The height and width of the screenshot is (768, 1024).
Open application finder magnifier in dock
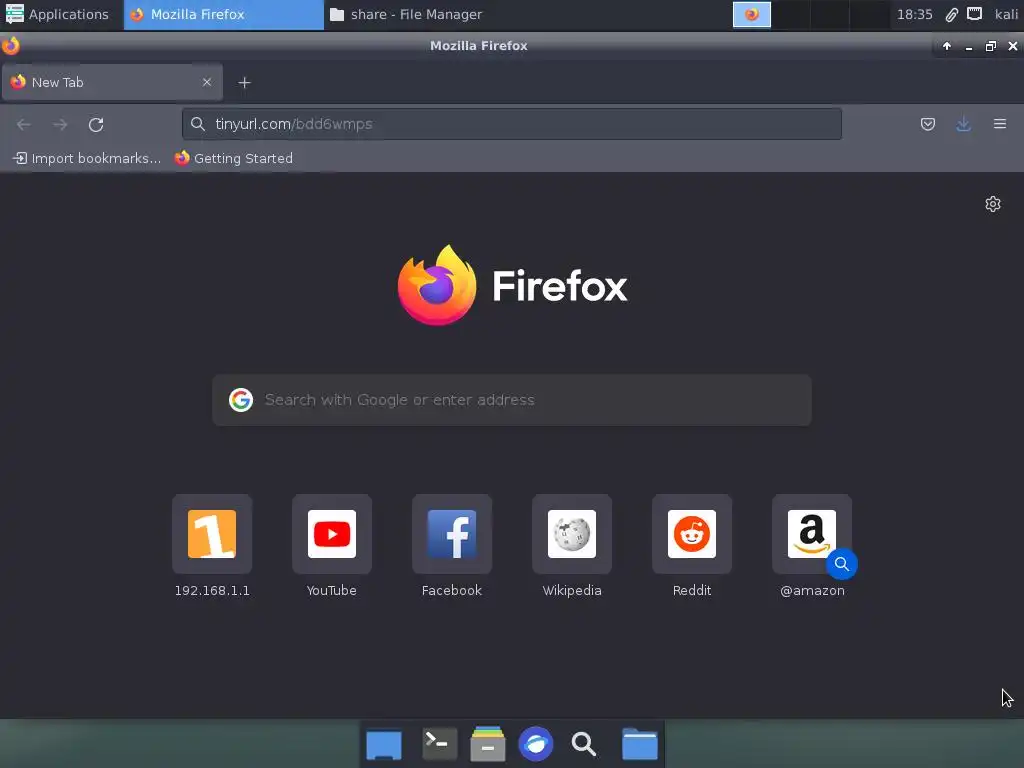[584, 744]
